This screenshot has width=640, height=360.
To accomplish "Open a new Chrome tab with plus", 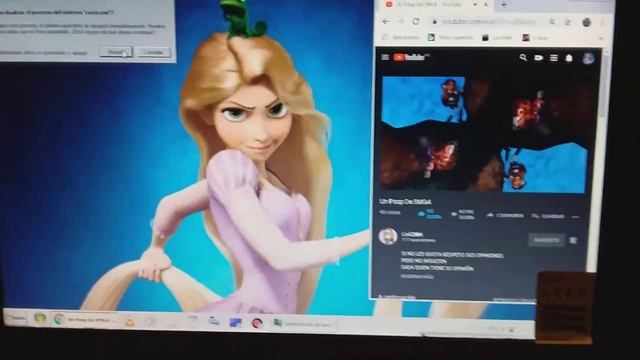I will [504, 5].
